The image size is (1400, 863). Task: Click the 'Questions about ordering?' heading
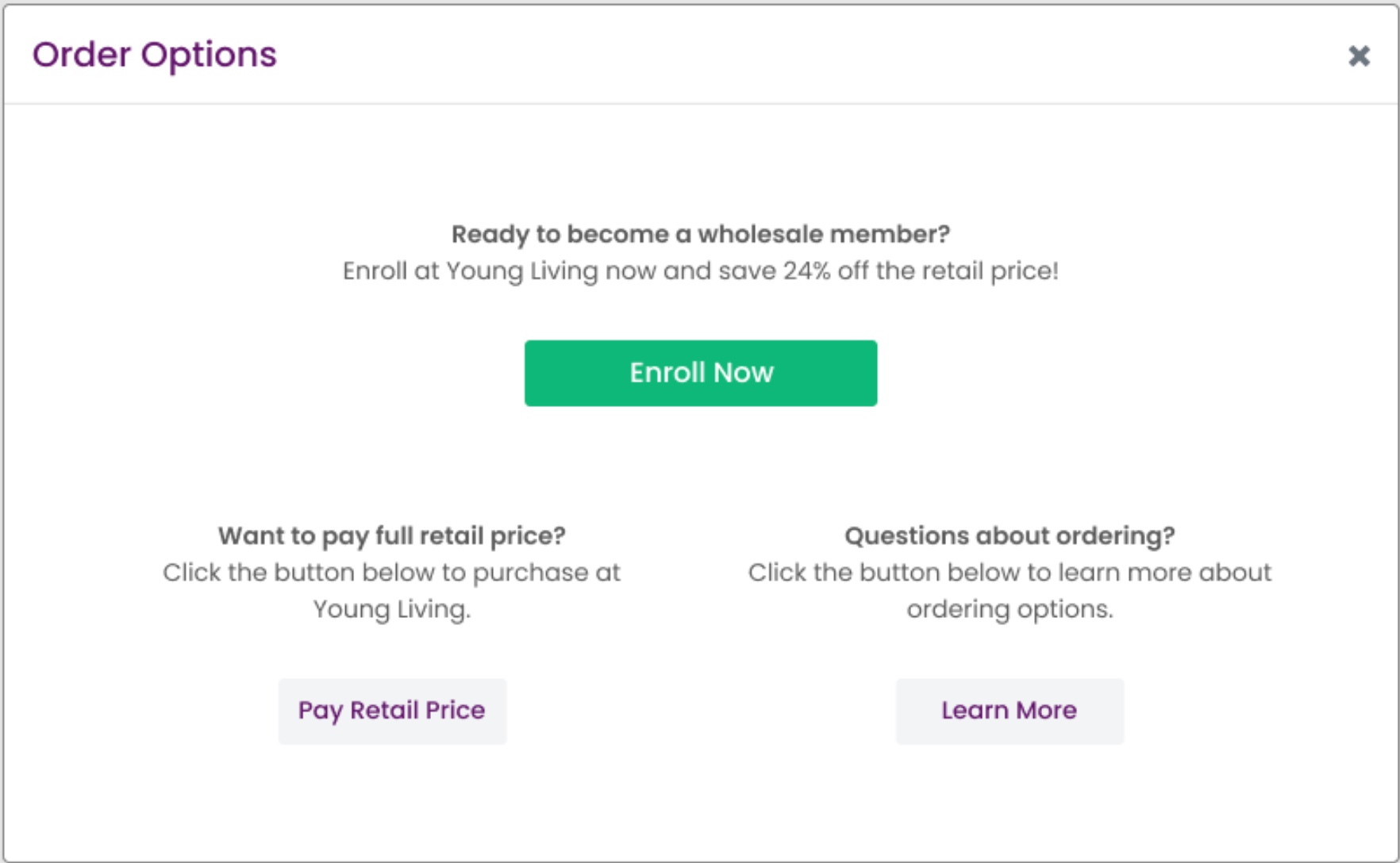click(1009, 536)
